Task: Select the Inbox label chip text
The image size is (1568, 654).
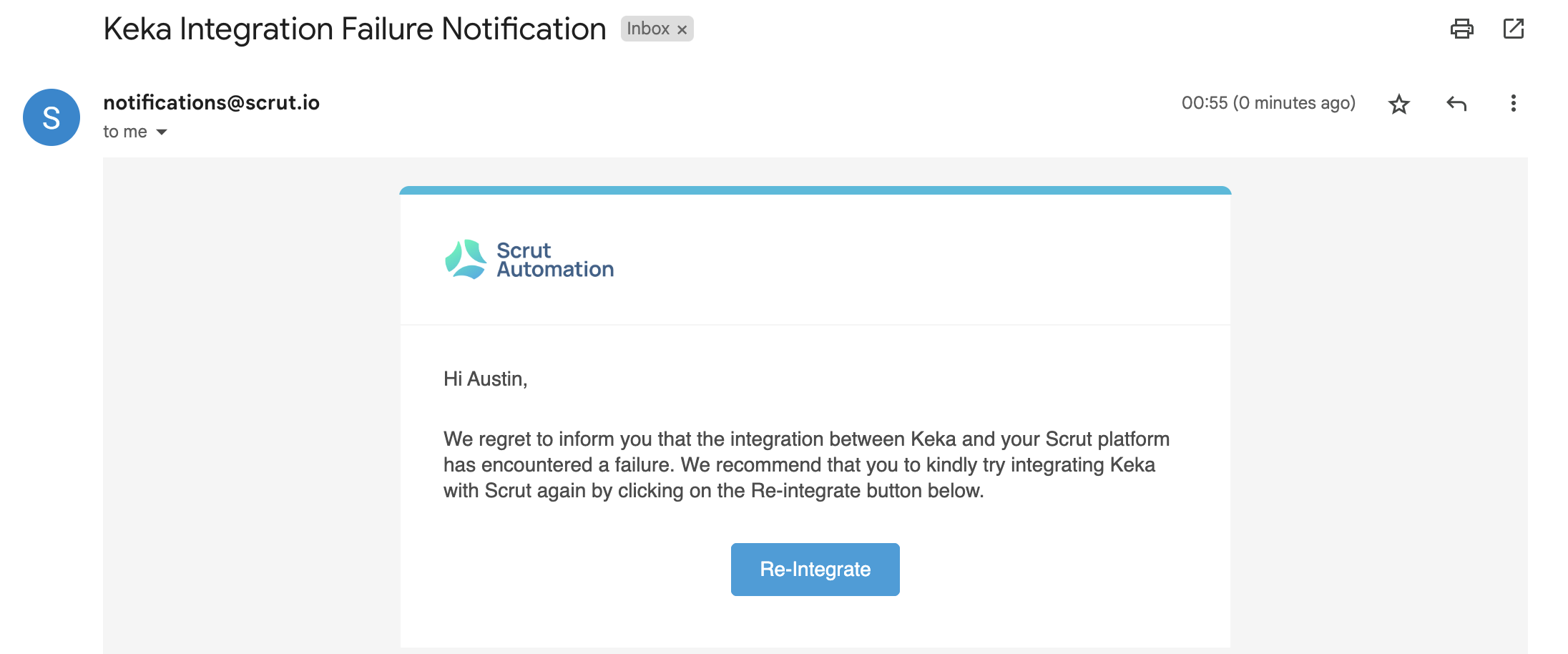Action: click(x=648, y=29)
